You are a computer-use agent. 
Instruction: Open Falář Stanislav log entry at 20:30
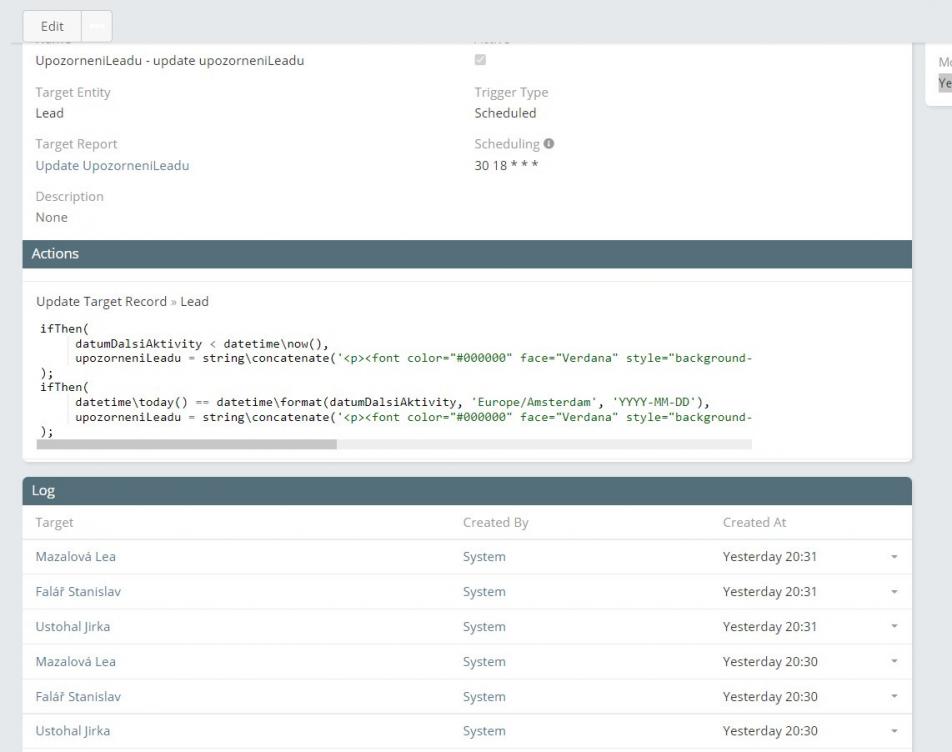click(78, 697)
